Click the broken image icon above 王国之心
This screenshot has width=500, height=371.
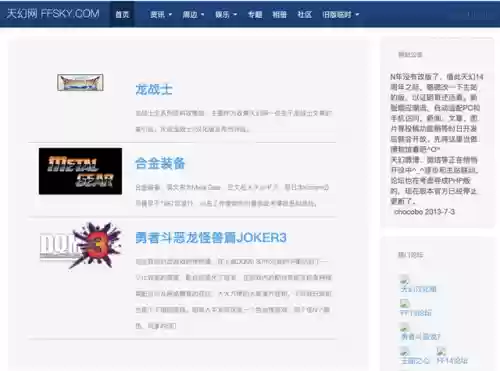pos(404,351)
